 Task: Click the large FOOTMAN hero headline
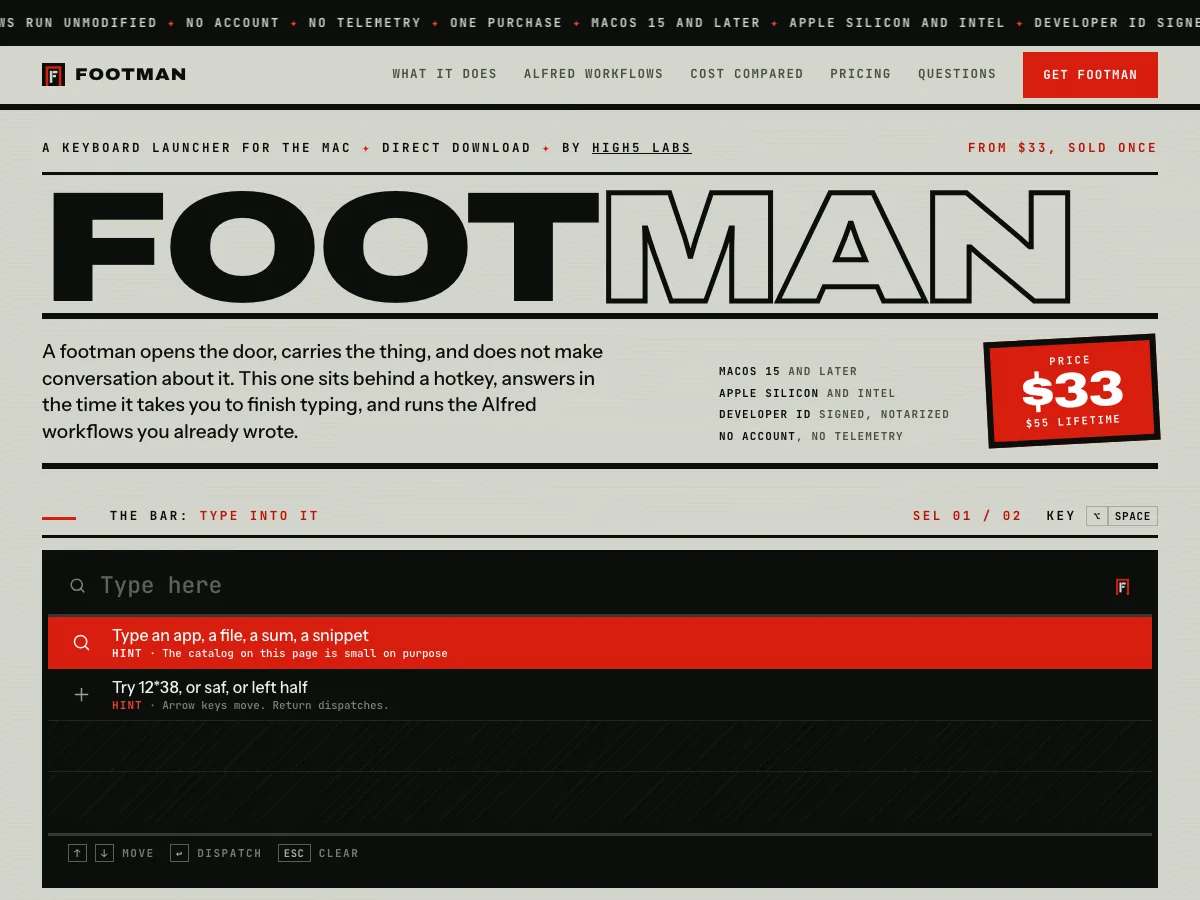click(x=560, y=246)
